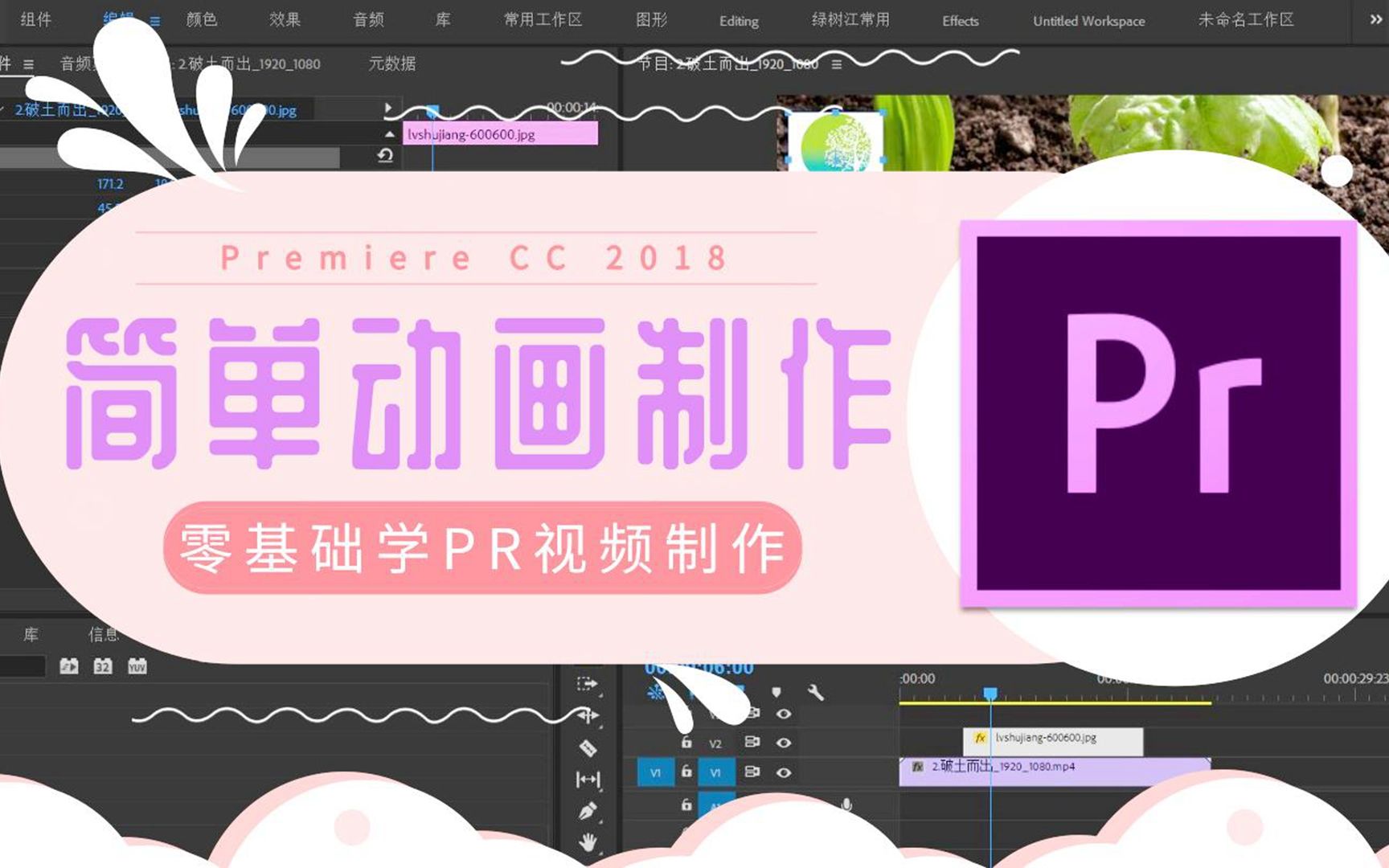Hide the V2 track output eye
1389x868 pixels.
point(784,743)
